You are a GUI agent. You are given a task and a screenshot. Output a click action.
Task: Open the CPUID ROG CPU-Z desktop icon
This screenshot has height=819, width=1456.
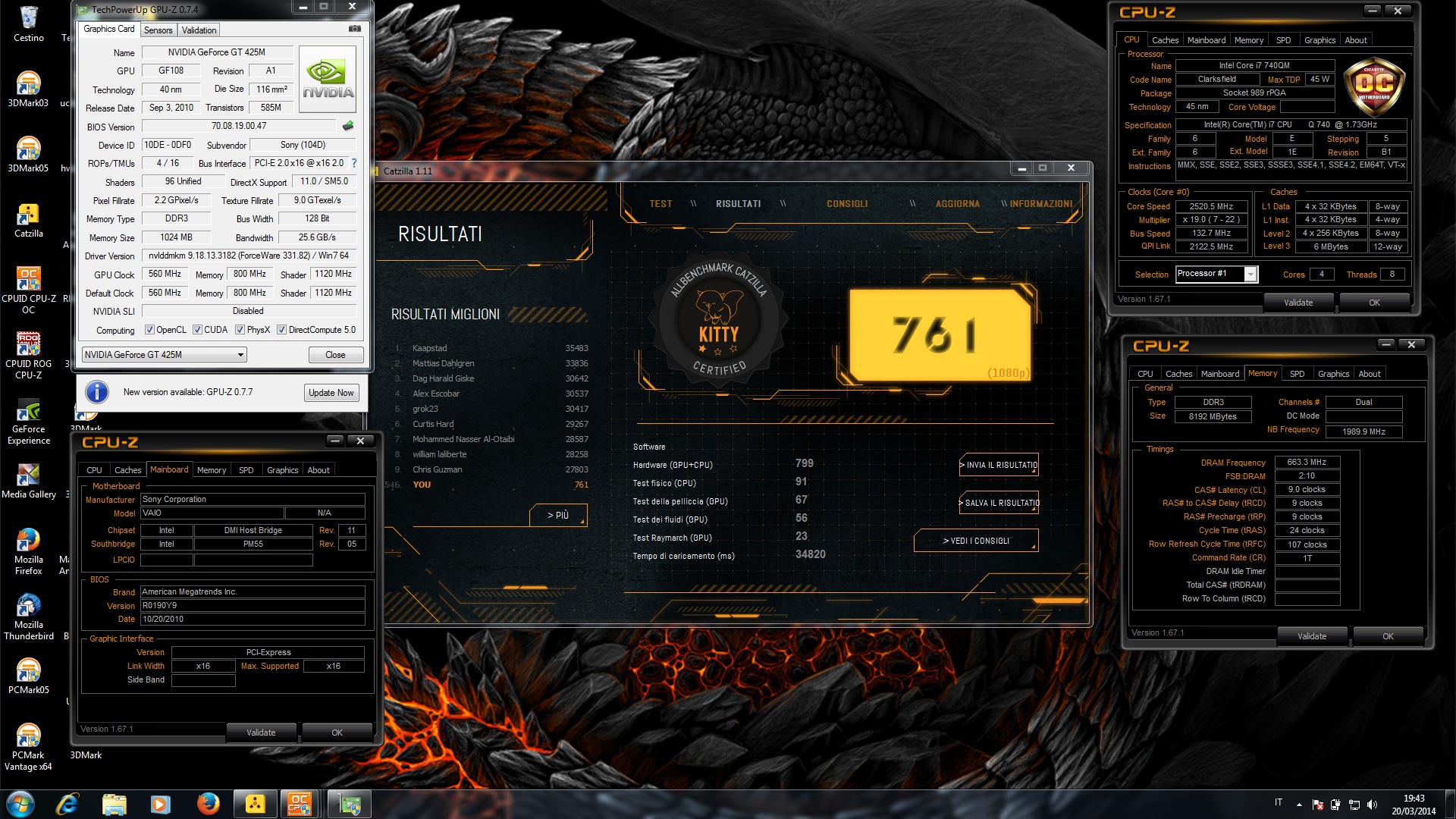29,356
